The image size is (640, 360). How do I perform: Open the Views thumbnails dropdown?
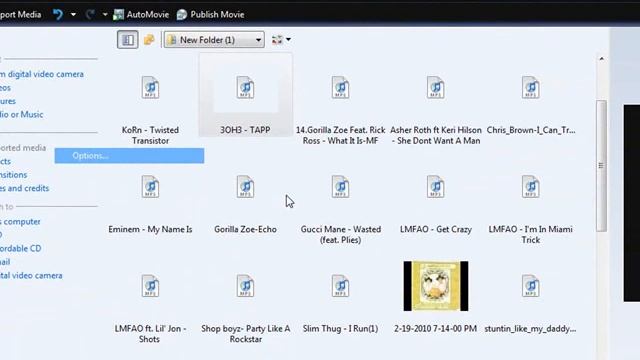(x=281, y=40)
